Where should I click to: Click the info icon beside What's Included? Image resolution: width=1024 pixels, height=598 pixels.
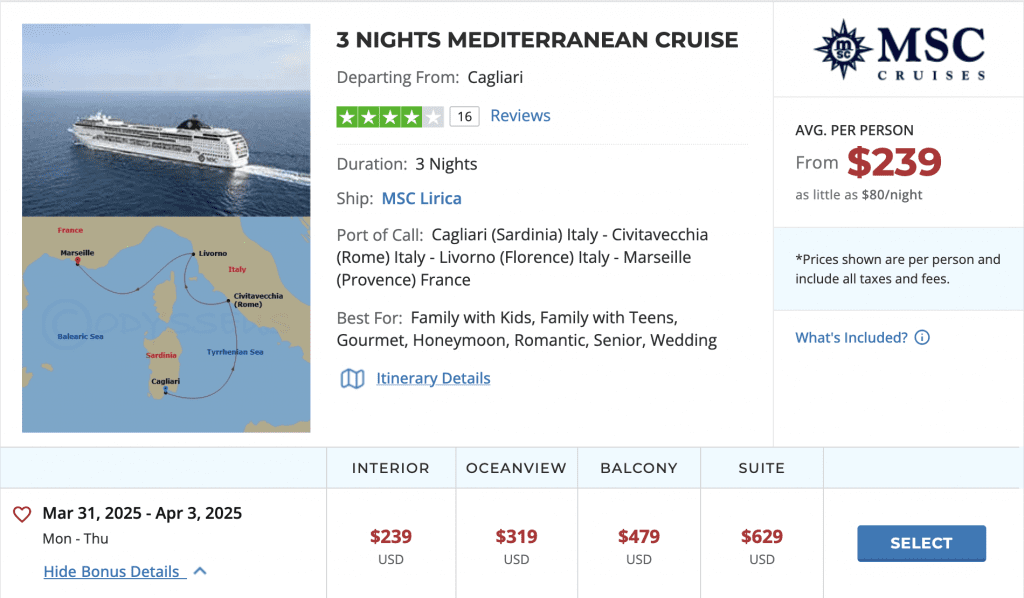click(922, 338)
